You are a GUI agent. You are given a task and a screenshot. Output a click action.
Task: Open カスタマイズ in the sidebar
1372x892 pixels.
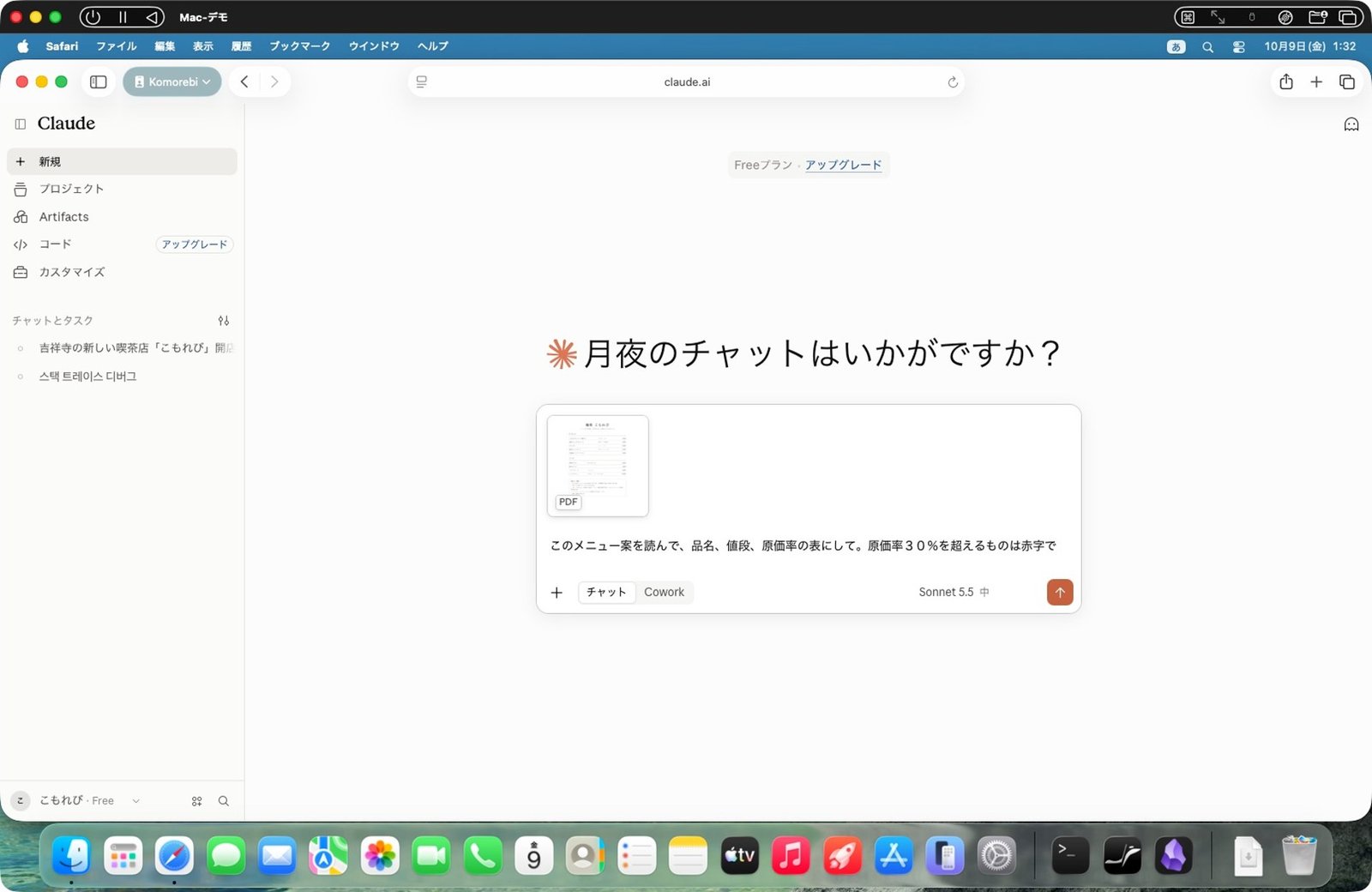click(122, 272)
